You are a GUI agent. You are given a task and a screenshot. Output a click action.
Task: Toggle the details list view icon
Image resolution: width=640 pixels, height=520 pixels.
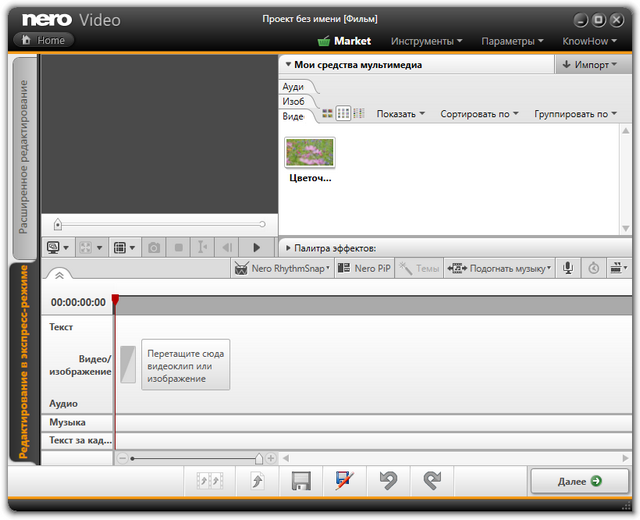pyautogui.click(x=359, y=114)
